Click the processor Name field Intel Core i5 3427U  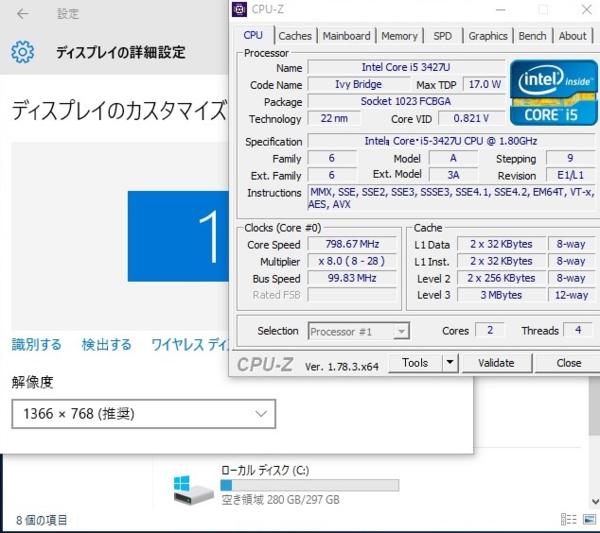point(406,67)
